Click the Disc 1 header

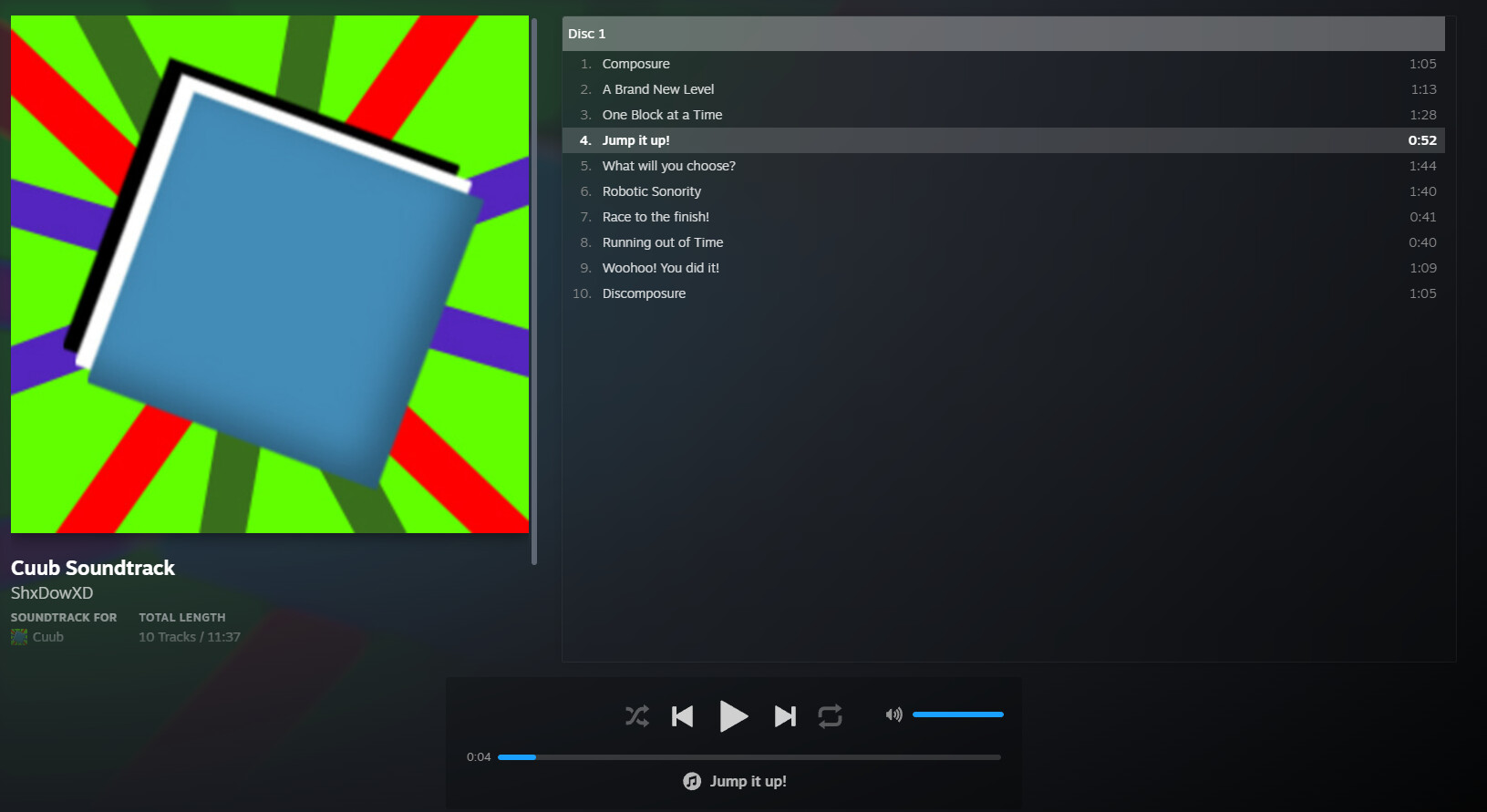pyautogui.click(x=1003, y=34)
